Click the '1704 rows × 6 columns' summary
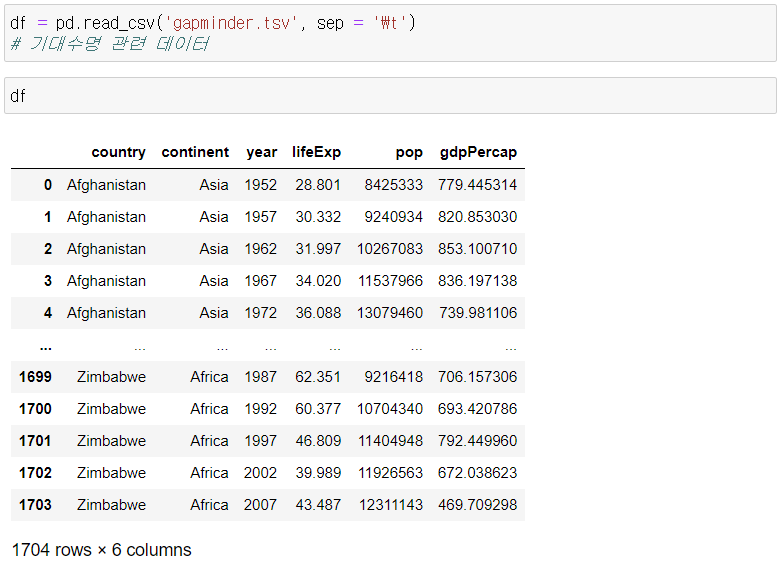 (102, 550)
